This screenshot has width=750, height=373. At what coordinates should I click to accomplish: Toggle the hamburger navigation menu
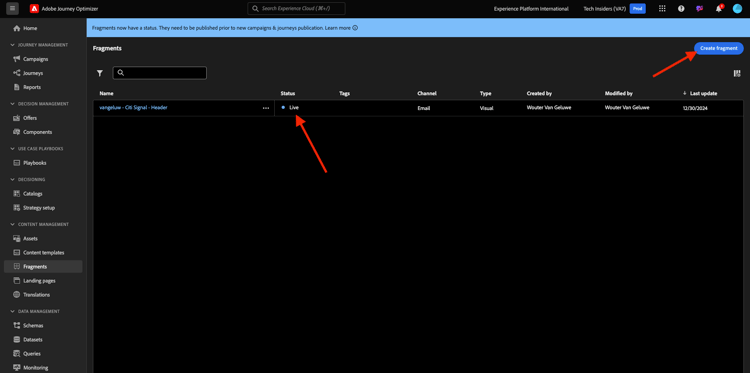pos(12,8)
